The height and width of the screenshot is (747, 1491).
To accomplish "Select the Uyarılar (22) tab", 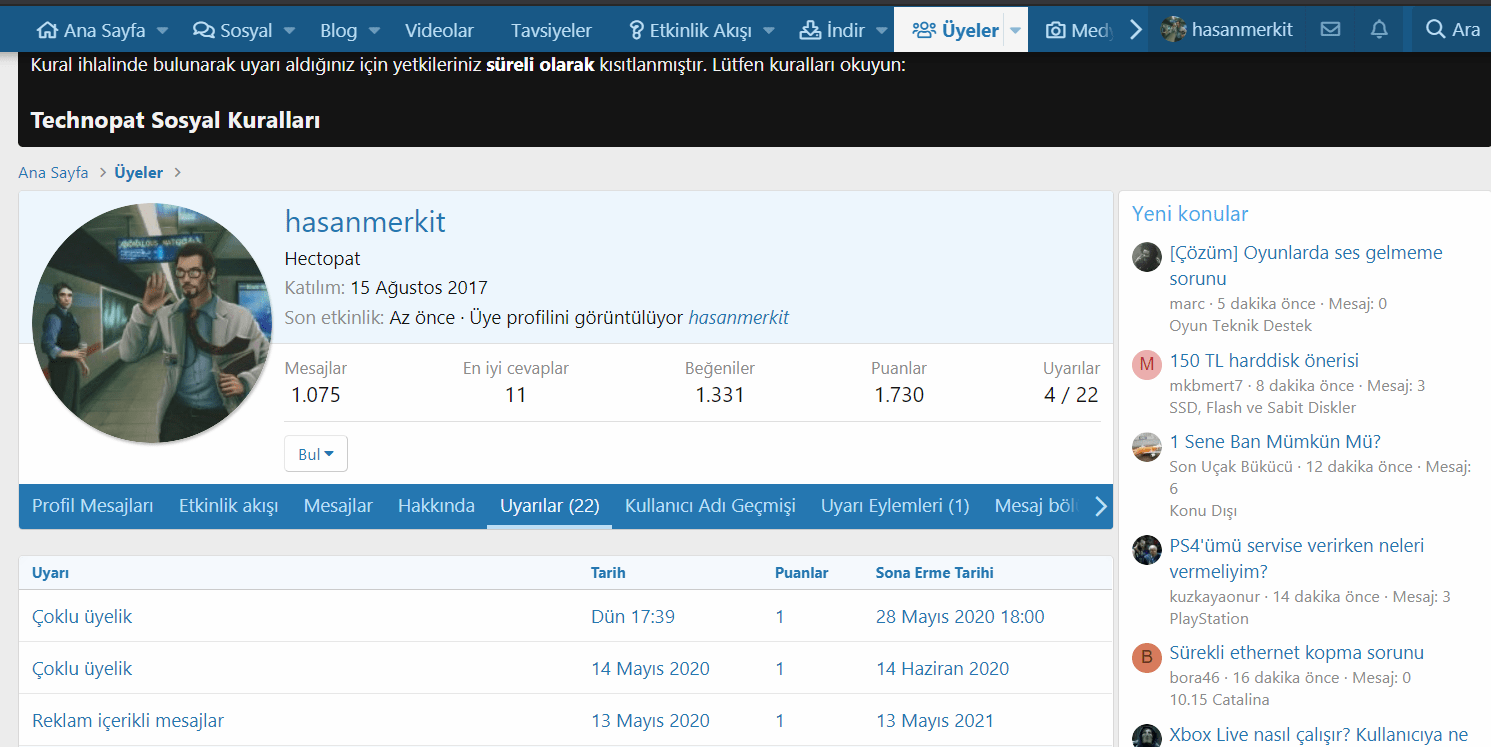I will 549,506.
